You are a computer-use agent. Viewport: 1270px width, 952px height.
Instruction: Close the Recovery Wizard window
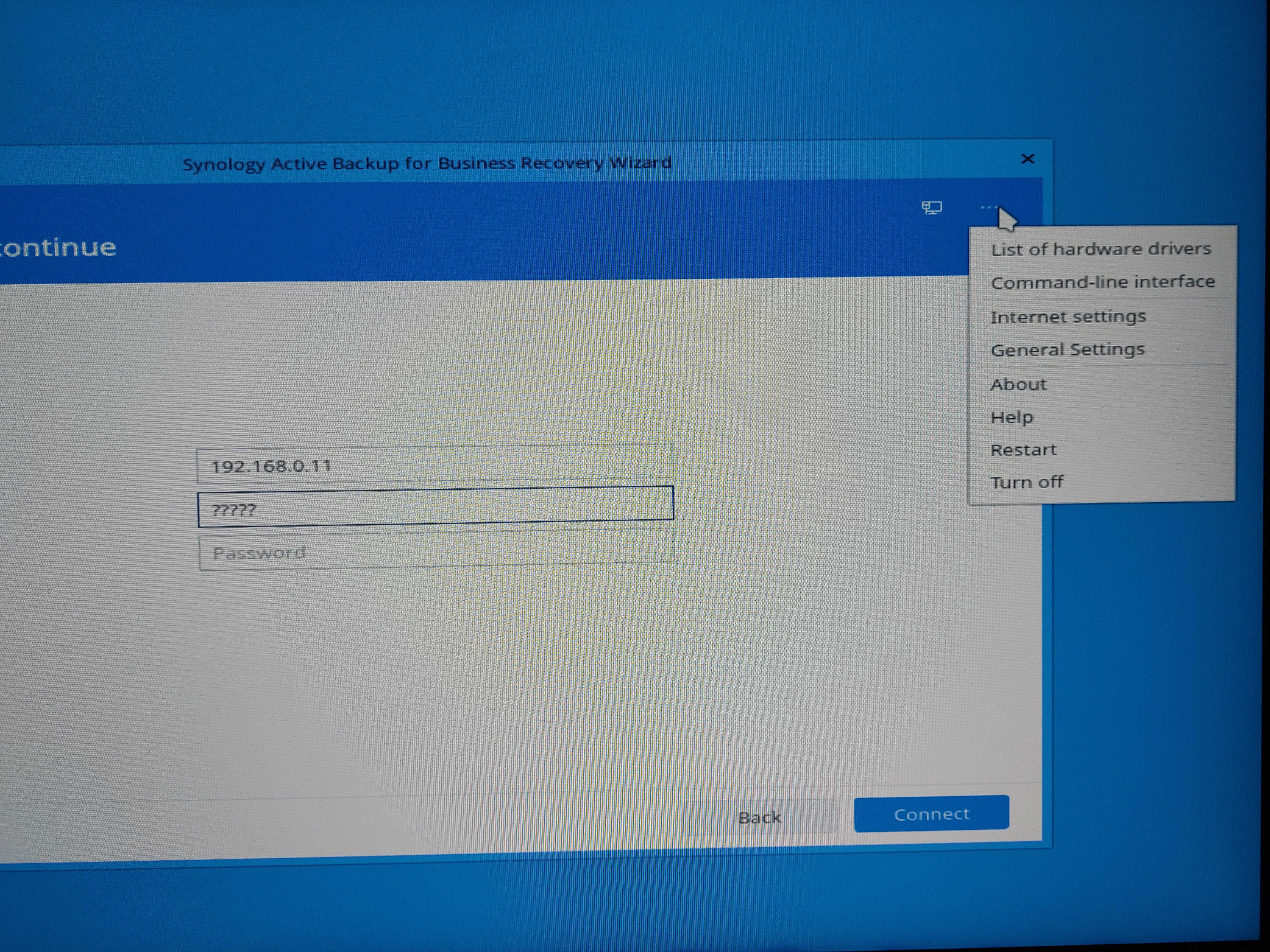click(x=1028, y=159)
